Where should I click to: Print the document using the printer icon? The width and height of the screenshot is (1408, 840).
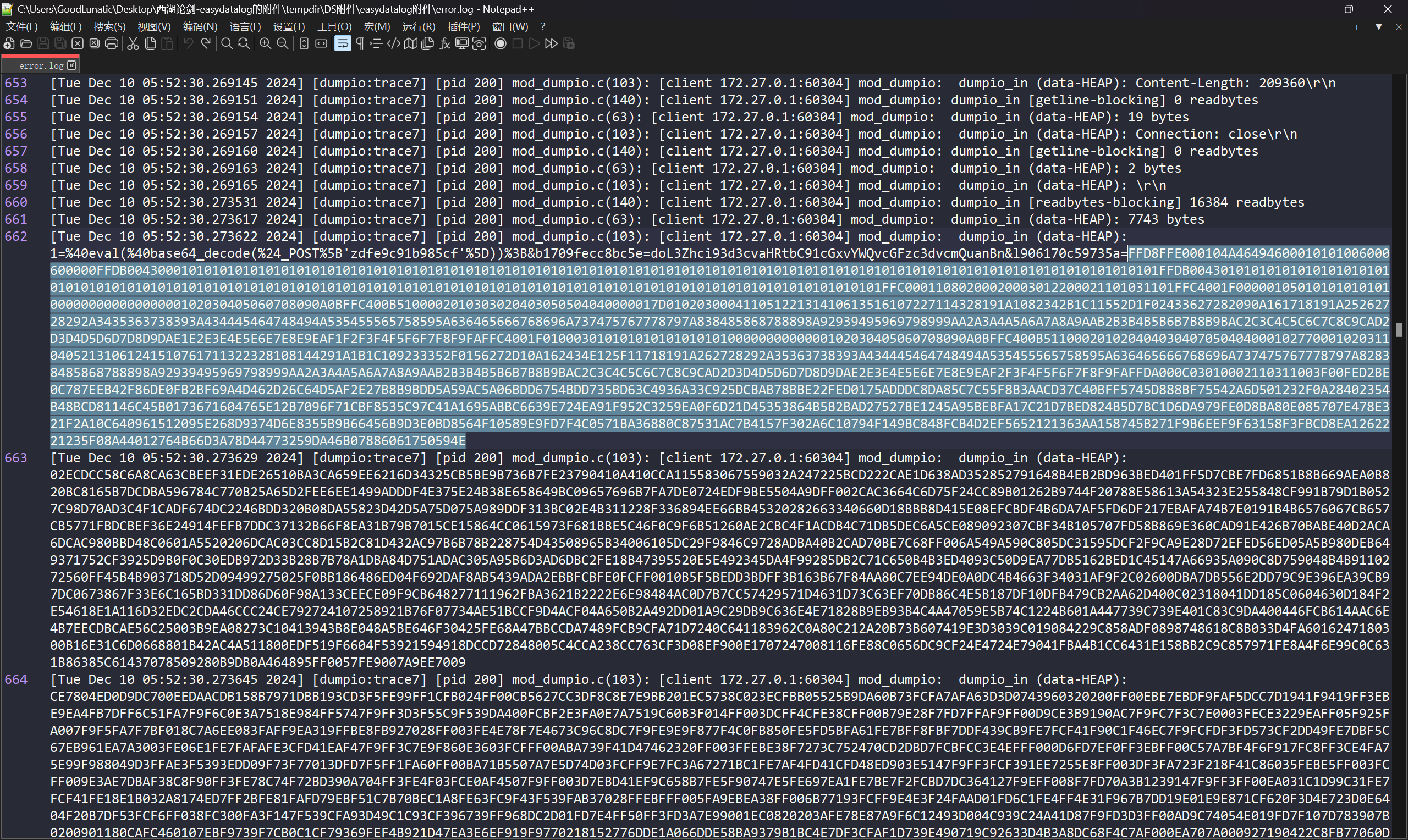tap(112, 43)
